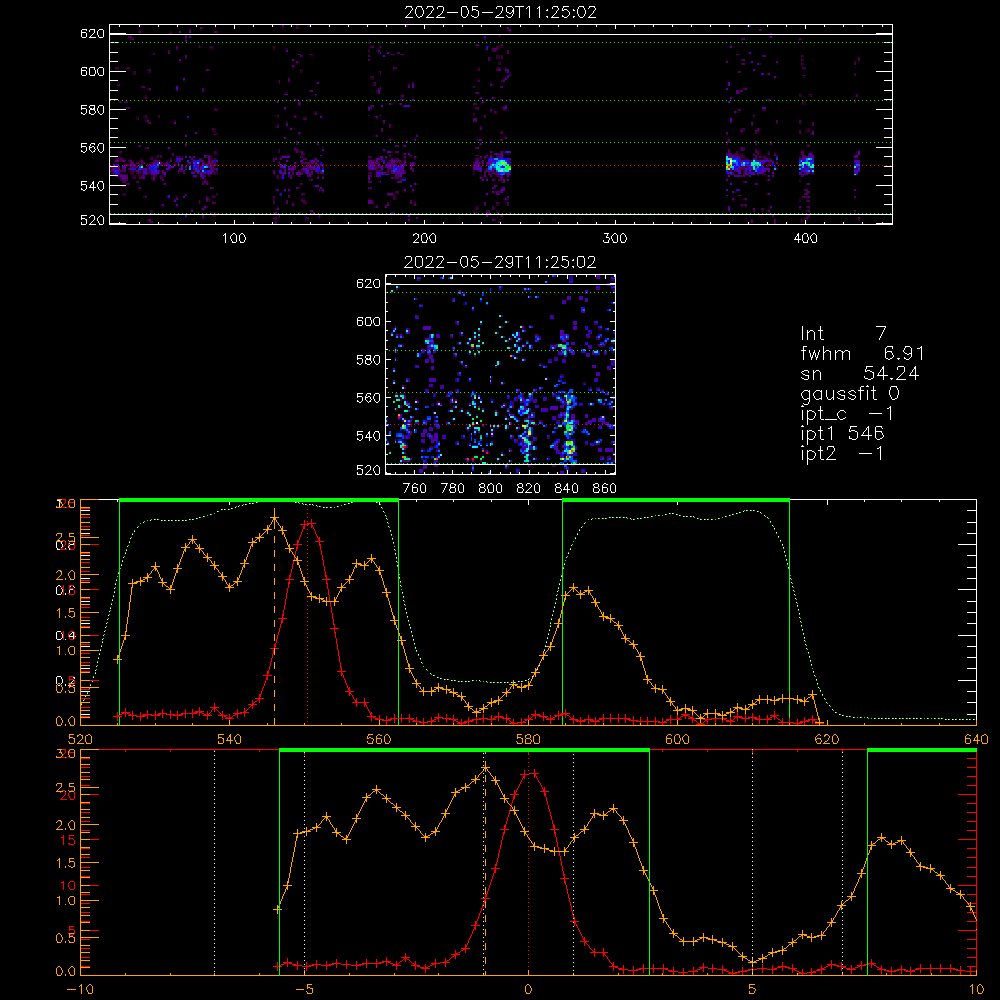Screen dimensions: 1000x1000
Task: Click x-axis label 600 of the upper profile plot
Action: (x=677, y=739)
